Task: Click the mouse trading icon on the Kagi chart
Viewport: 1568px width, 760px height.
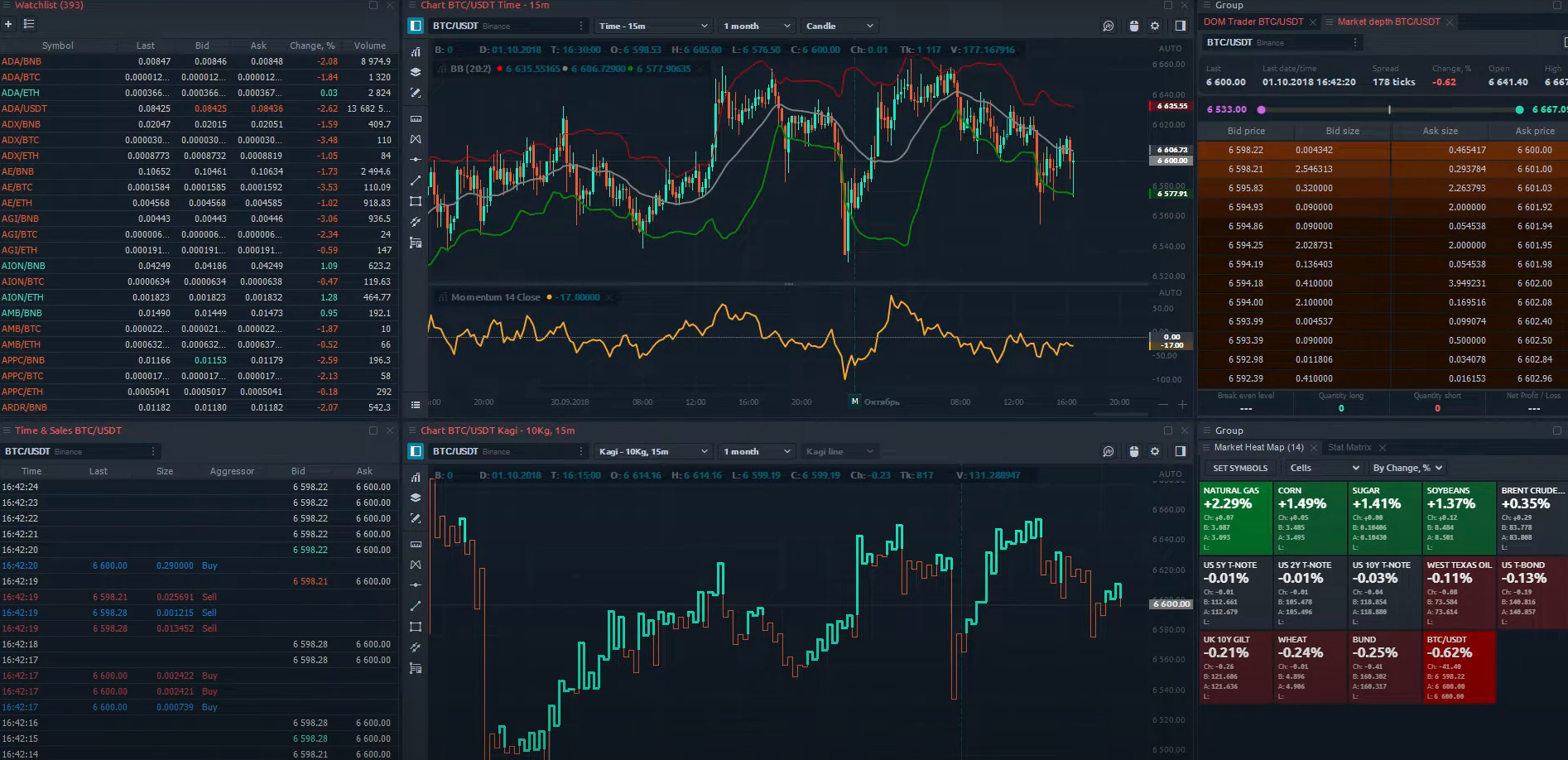Action: click(1133, 451)
